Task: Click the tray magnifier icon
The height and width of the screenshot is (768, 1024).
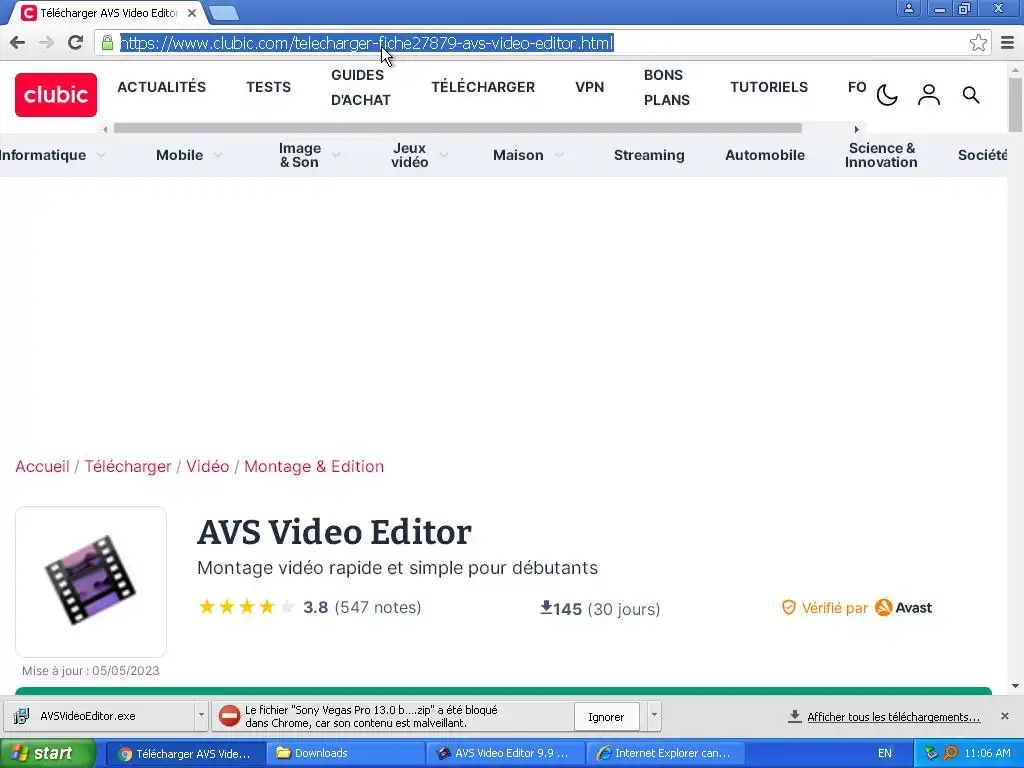Action: (951, 753)
